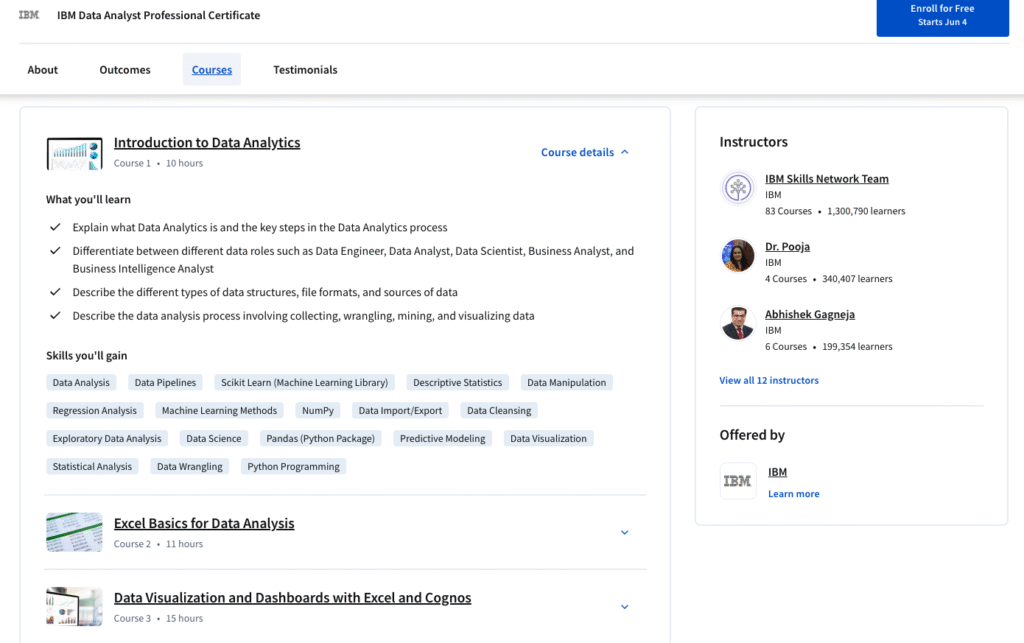Select the Python Programming skill tag

[293, 466]
